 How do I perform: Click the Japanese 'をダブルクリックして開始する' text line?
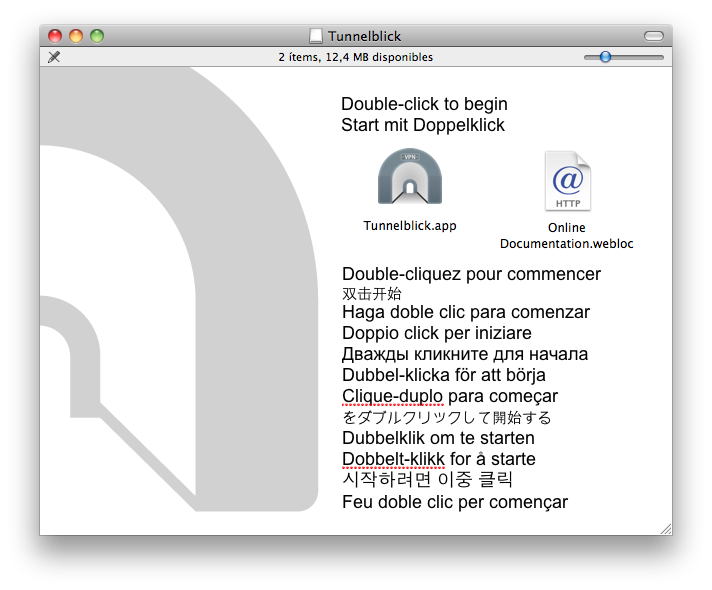tap(447, 417)
